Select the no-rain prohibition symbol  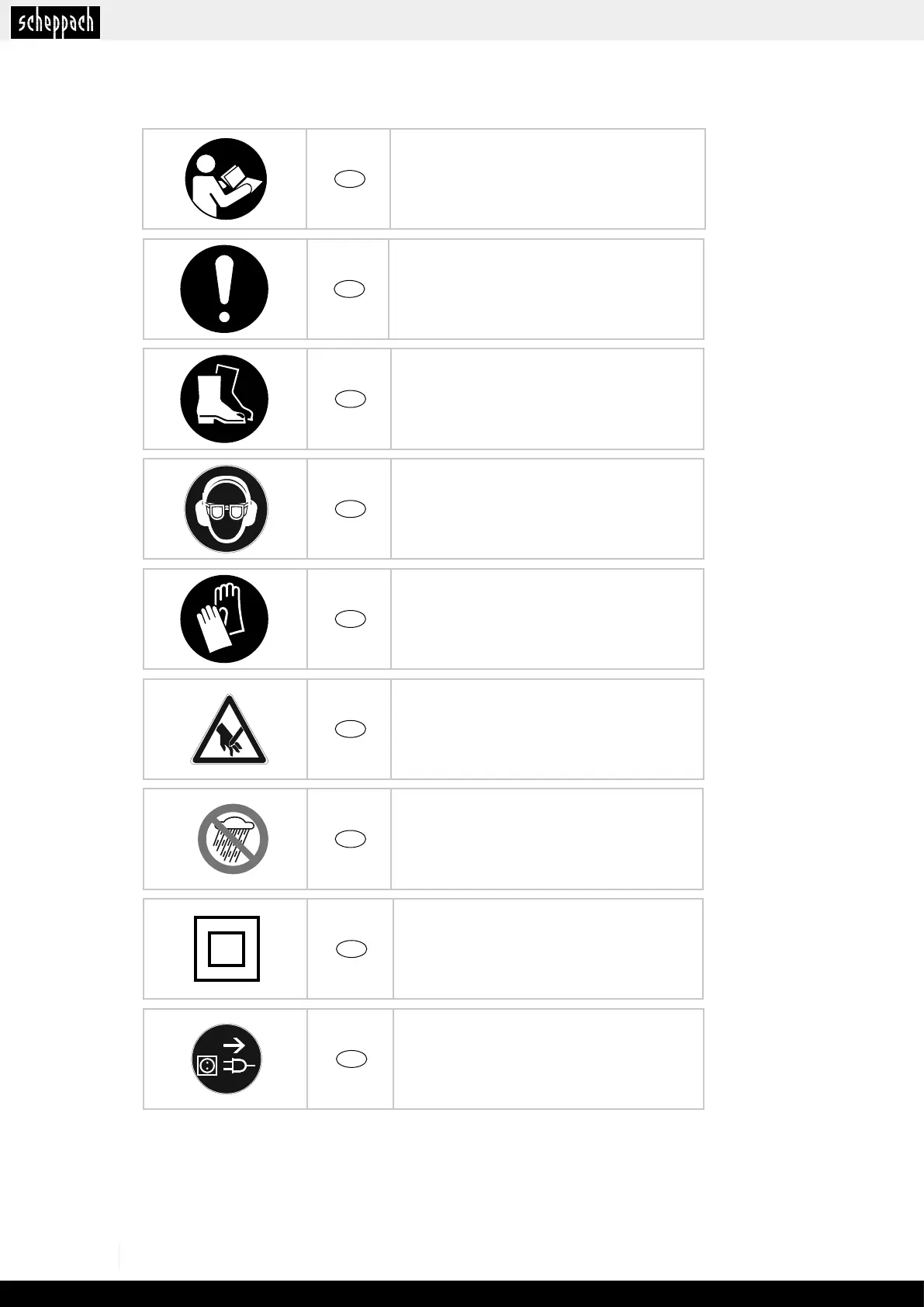pyautogui.click(x=233, y=839)
